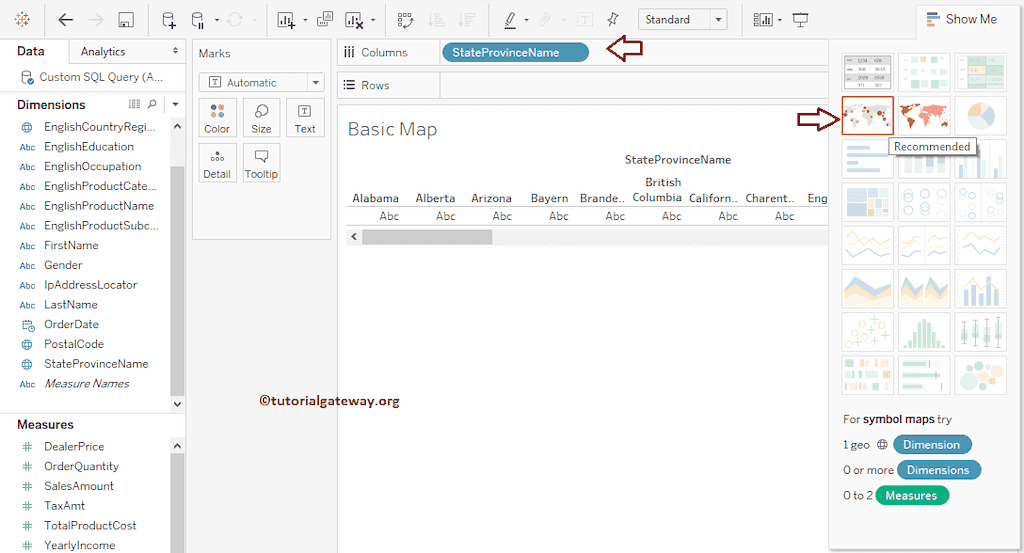Open the Analytics tab options arrows
This screenshot has width=1024, height=553.
coord(175,51)
